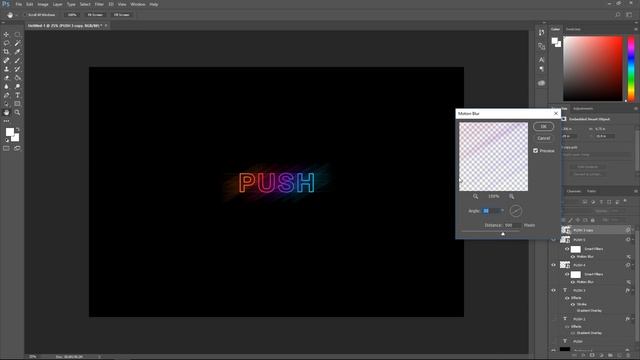Toggle Smart Filters visibility under PUSH 4
This screenshot has width=640, height=360.
[x=567, y=274]
